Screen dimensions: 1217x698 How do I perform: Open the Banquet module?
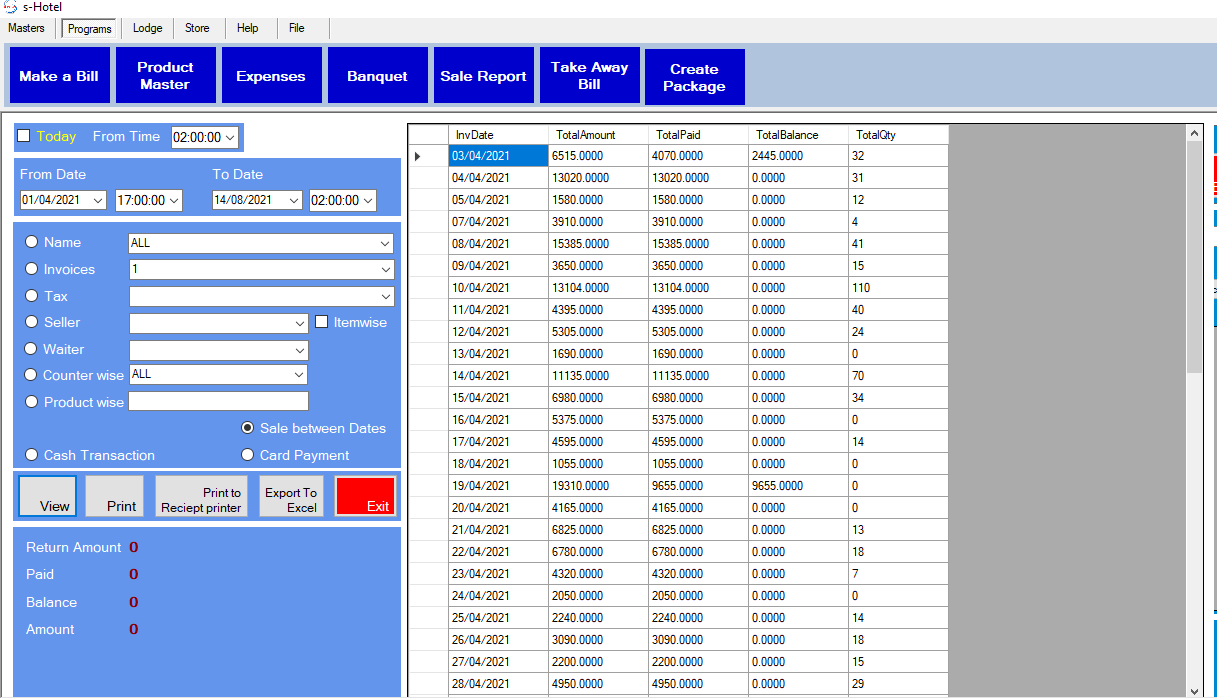point(377,76)
